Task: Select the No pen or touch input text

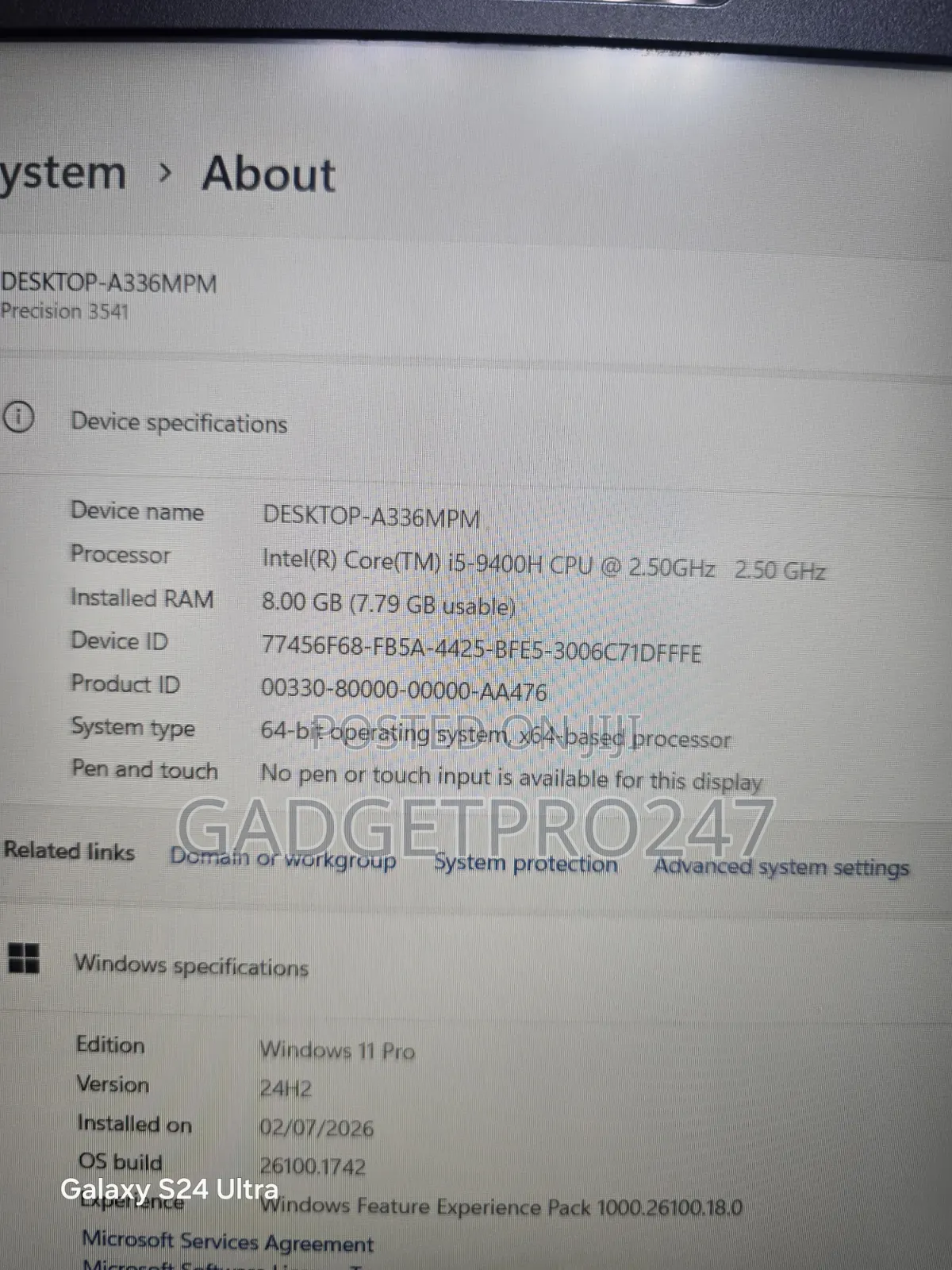Action: click(x=511, y=777)
